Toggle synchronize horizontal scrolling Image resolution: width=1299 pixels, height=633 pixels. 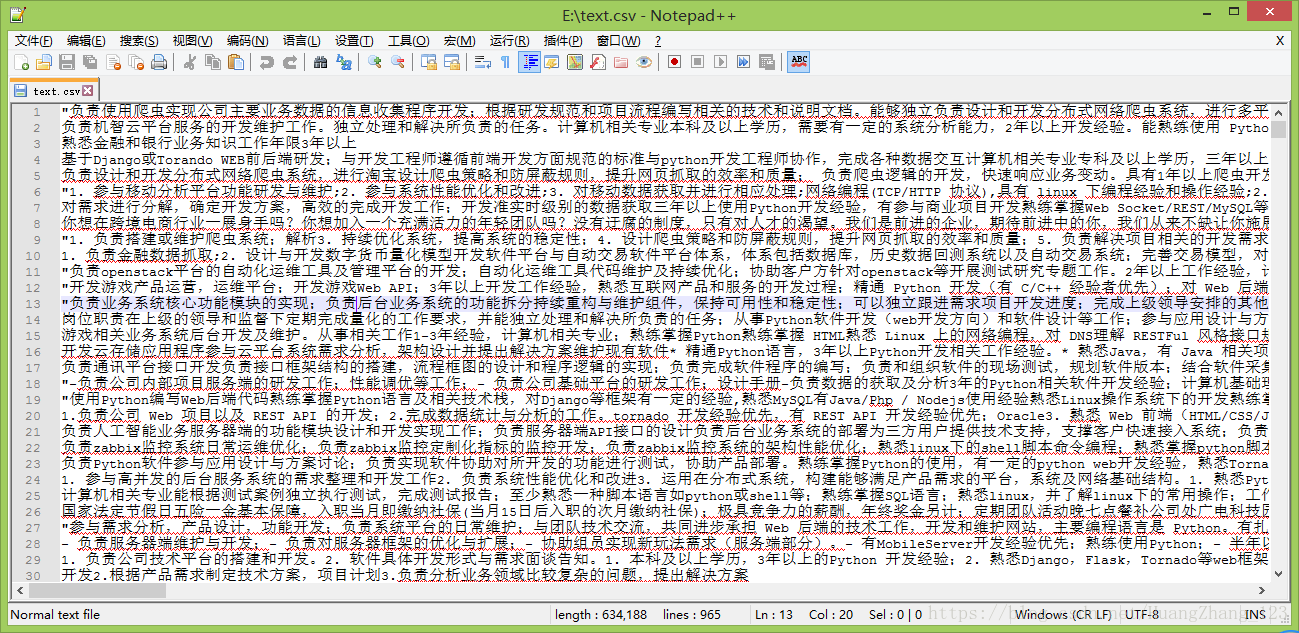click(452, 62)
